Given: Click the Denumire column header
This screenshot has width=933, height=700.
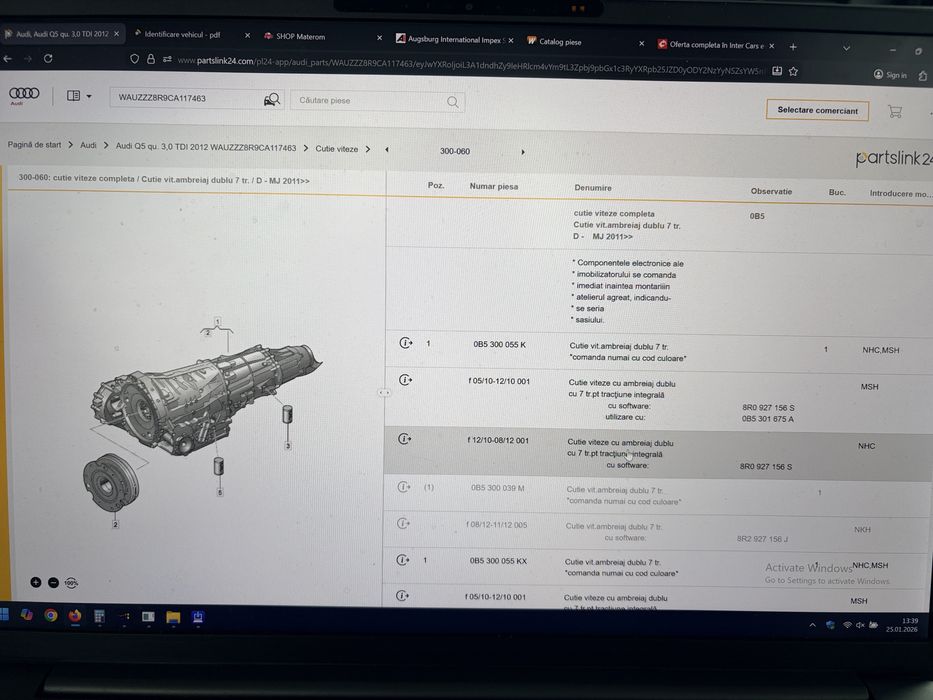Looking at the screenshot, I should pyautogui.click(x=593, y=188).
